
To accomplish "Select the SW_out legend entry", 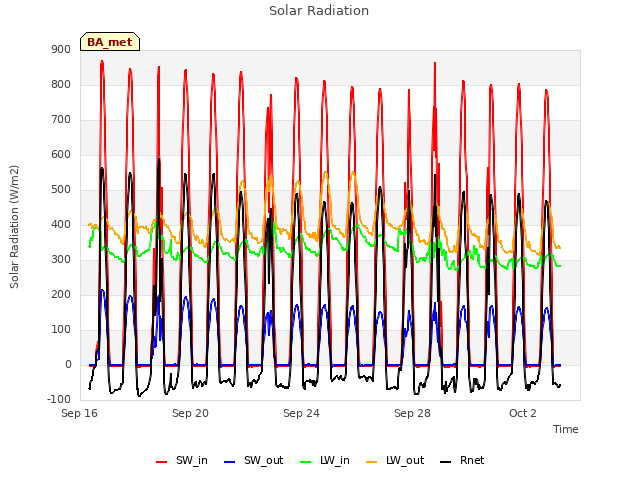I will pos(253,460).
